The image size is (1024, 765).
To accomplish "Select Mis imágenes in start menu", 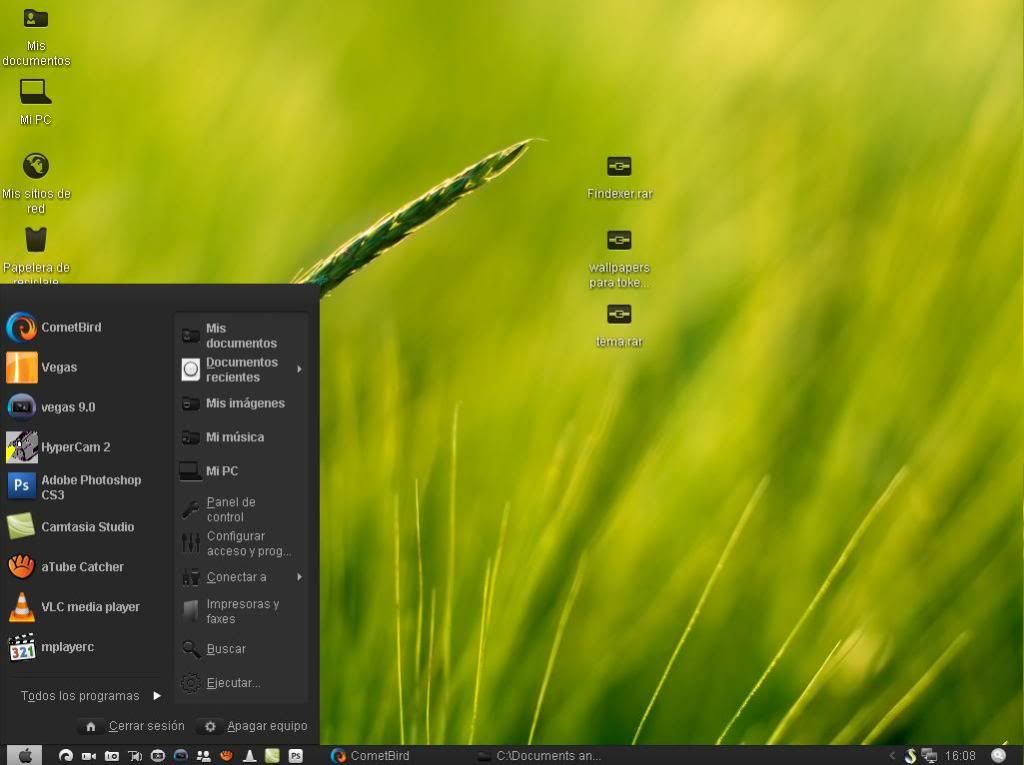I will coord(244,404).
